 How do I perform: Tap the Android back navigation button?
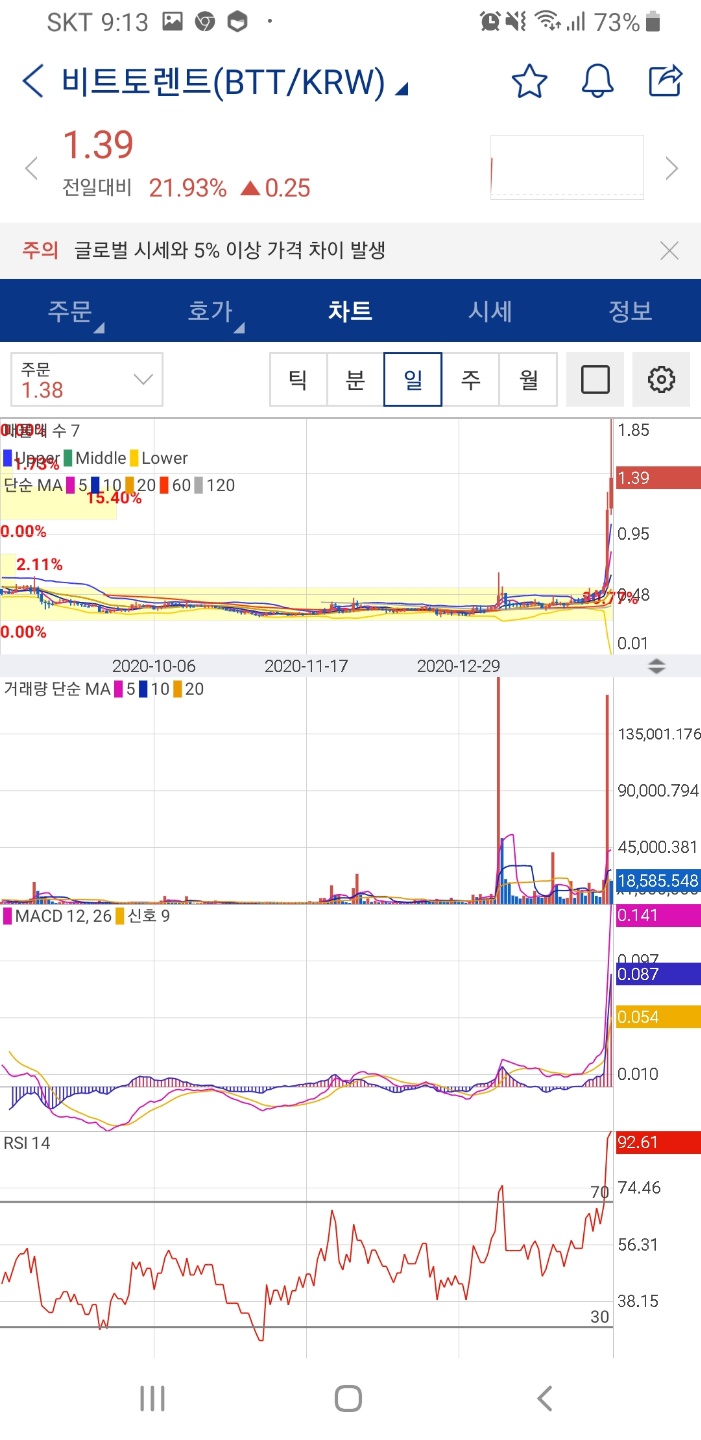545,1398
